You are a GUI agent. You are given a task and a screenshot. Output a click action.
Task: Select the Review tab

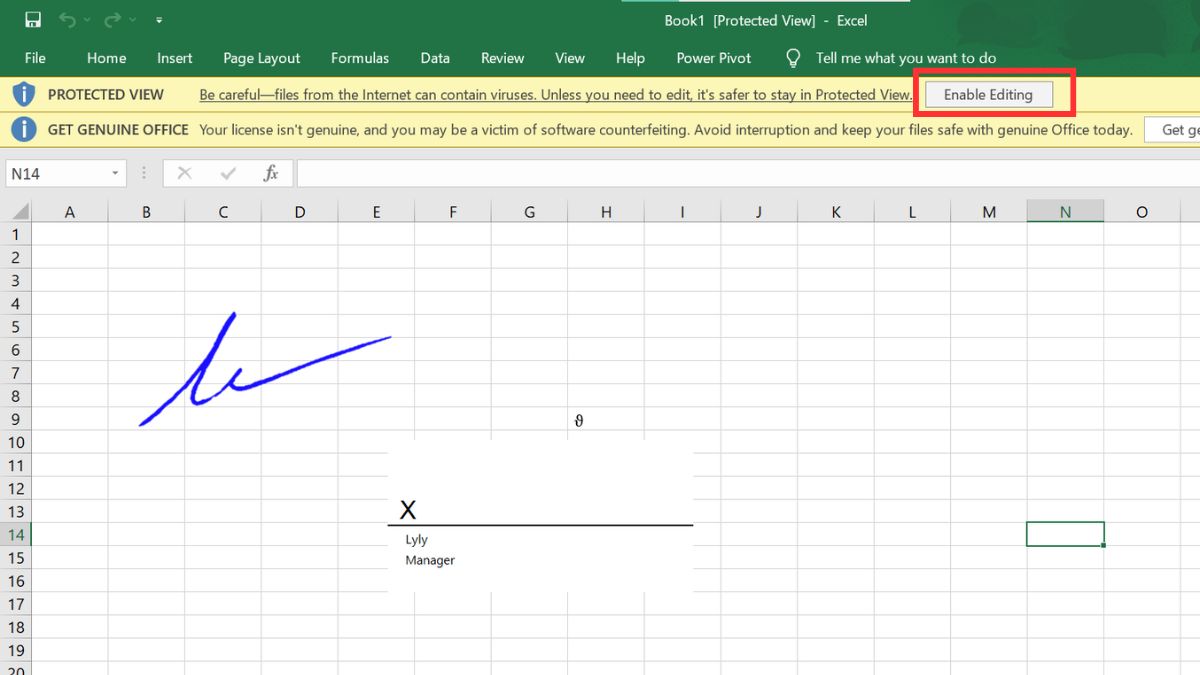(502, 58)
